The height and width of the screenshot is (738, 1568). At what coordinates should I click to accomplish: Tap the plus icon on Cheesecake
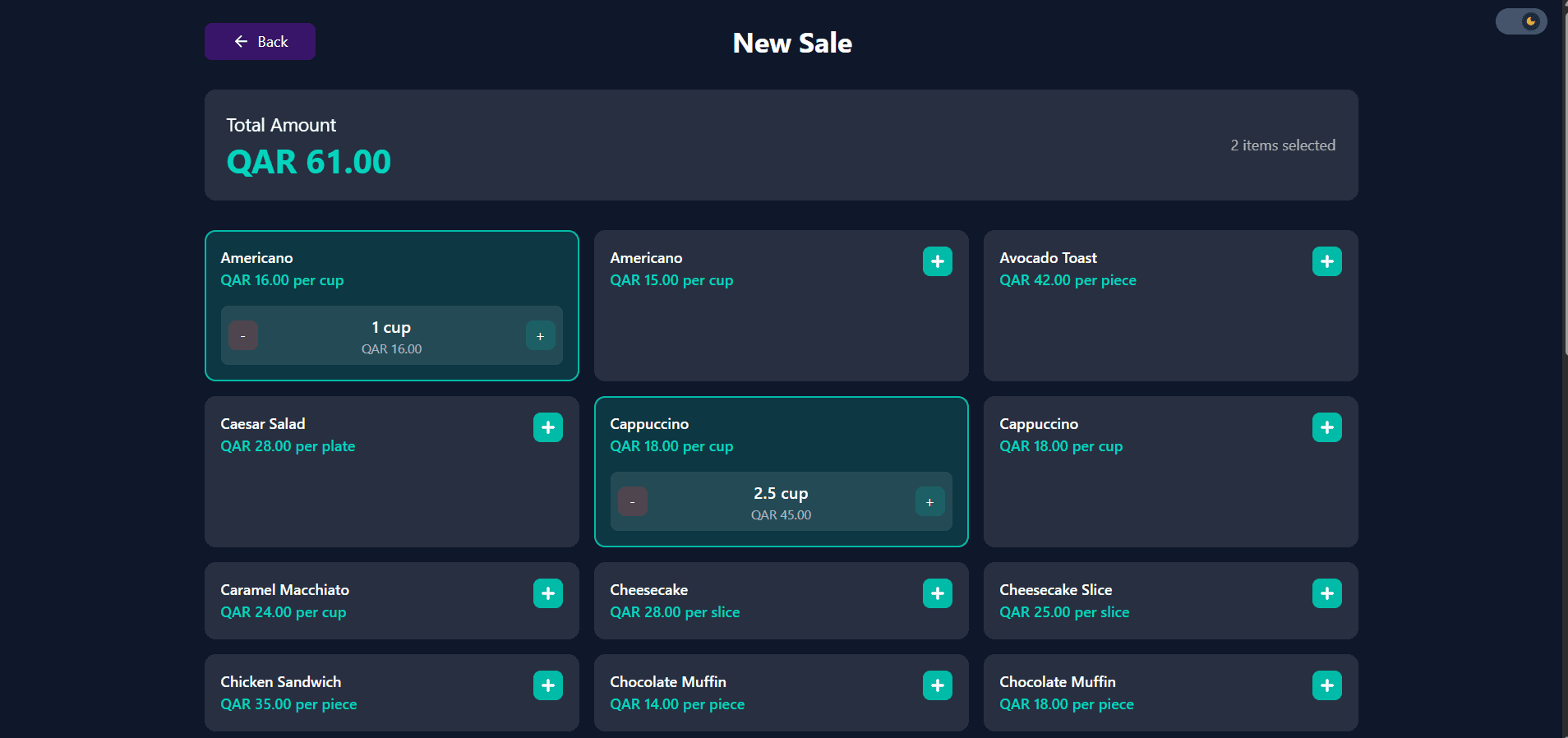(x=938, y=593)
